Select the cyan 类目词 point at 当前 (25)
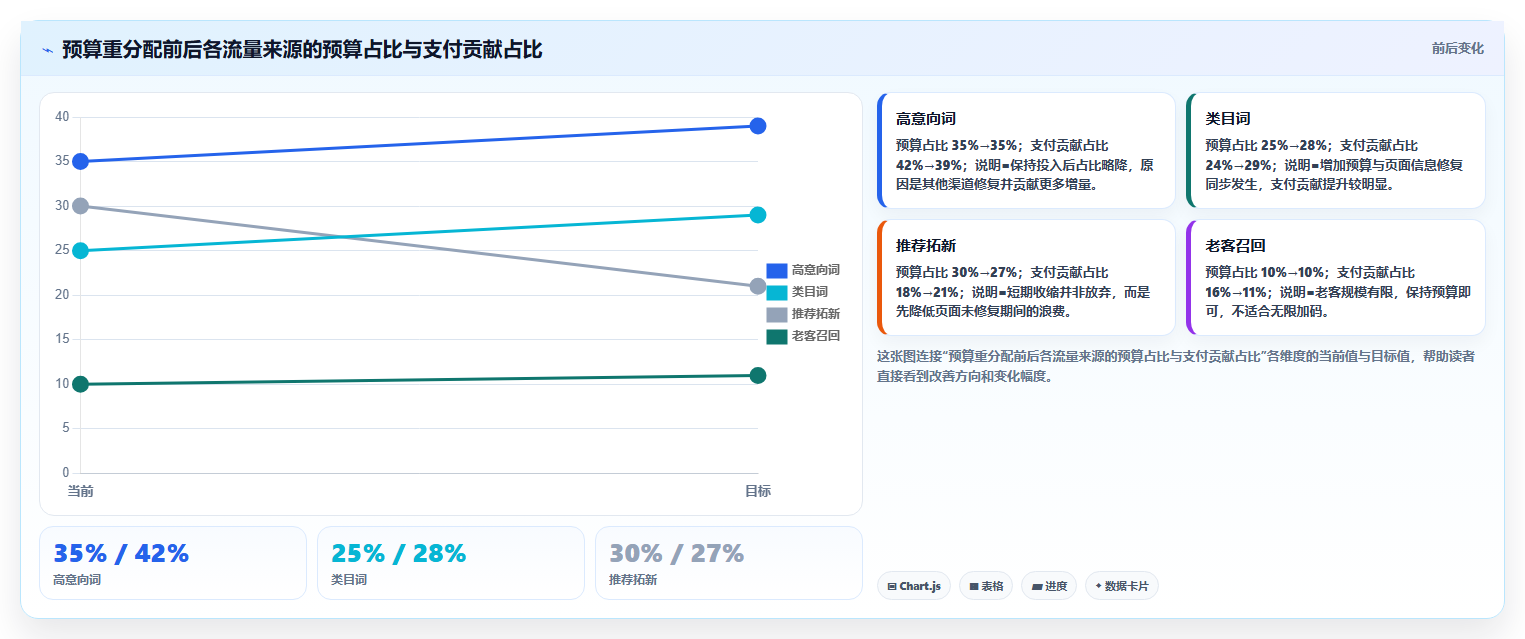Viewport: 1525px width, 639px height. point(80,250)
